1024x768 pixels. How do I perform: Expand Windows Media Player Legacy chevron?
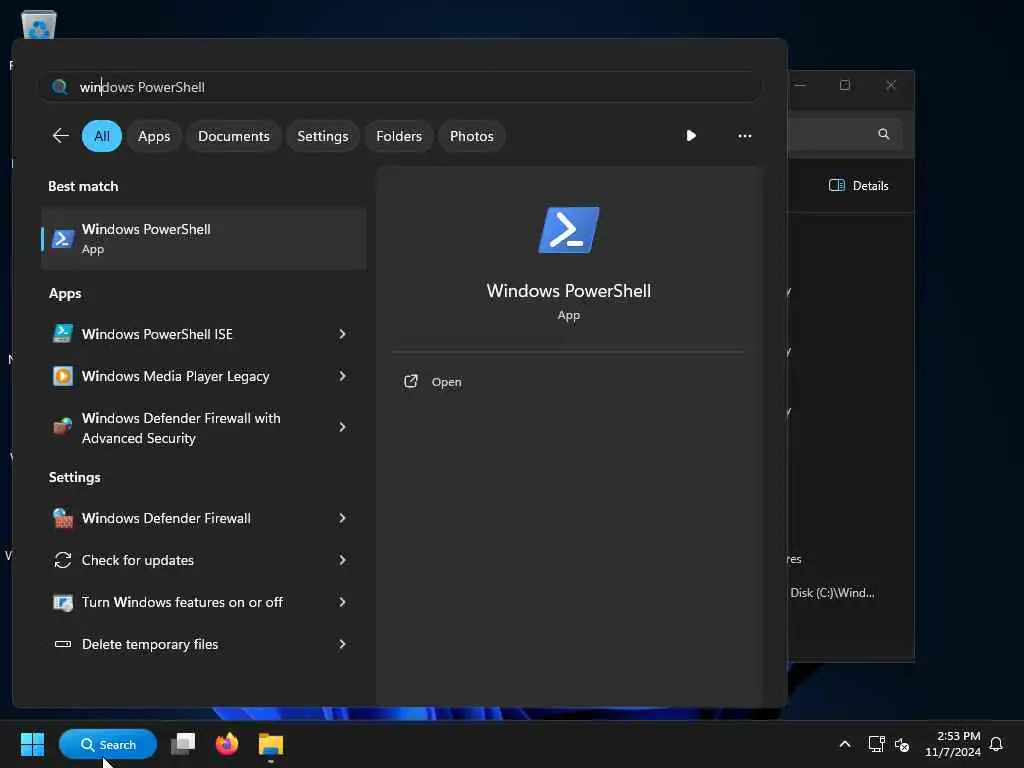point(342,376)
